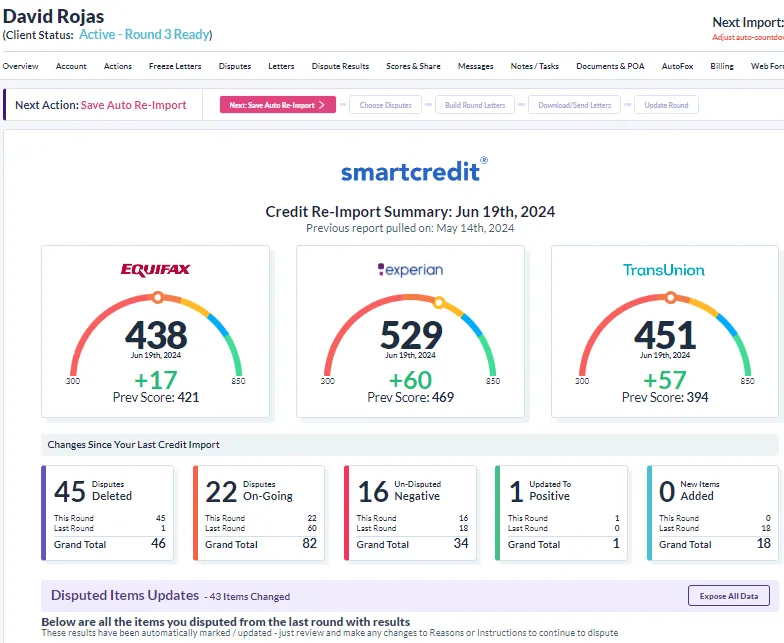Screen dimensions: 784x643
Task: Open the 0 New Items Added card
Action: click(x=713, y=512)
